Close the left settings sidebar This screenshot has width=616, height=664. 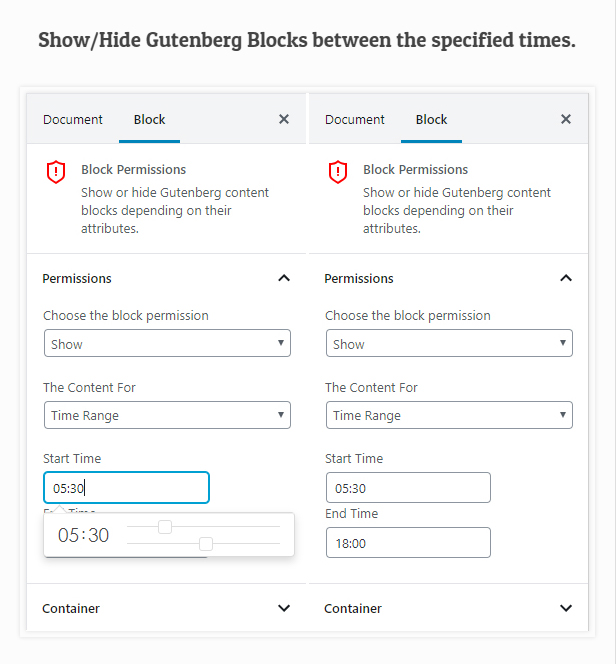pos(284,119)
